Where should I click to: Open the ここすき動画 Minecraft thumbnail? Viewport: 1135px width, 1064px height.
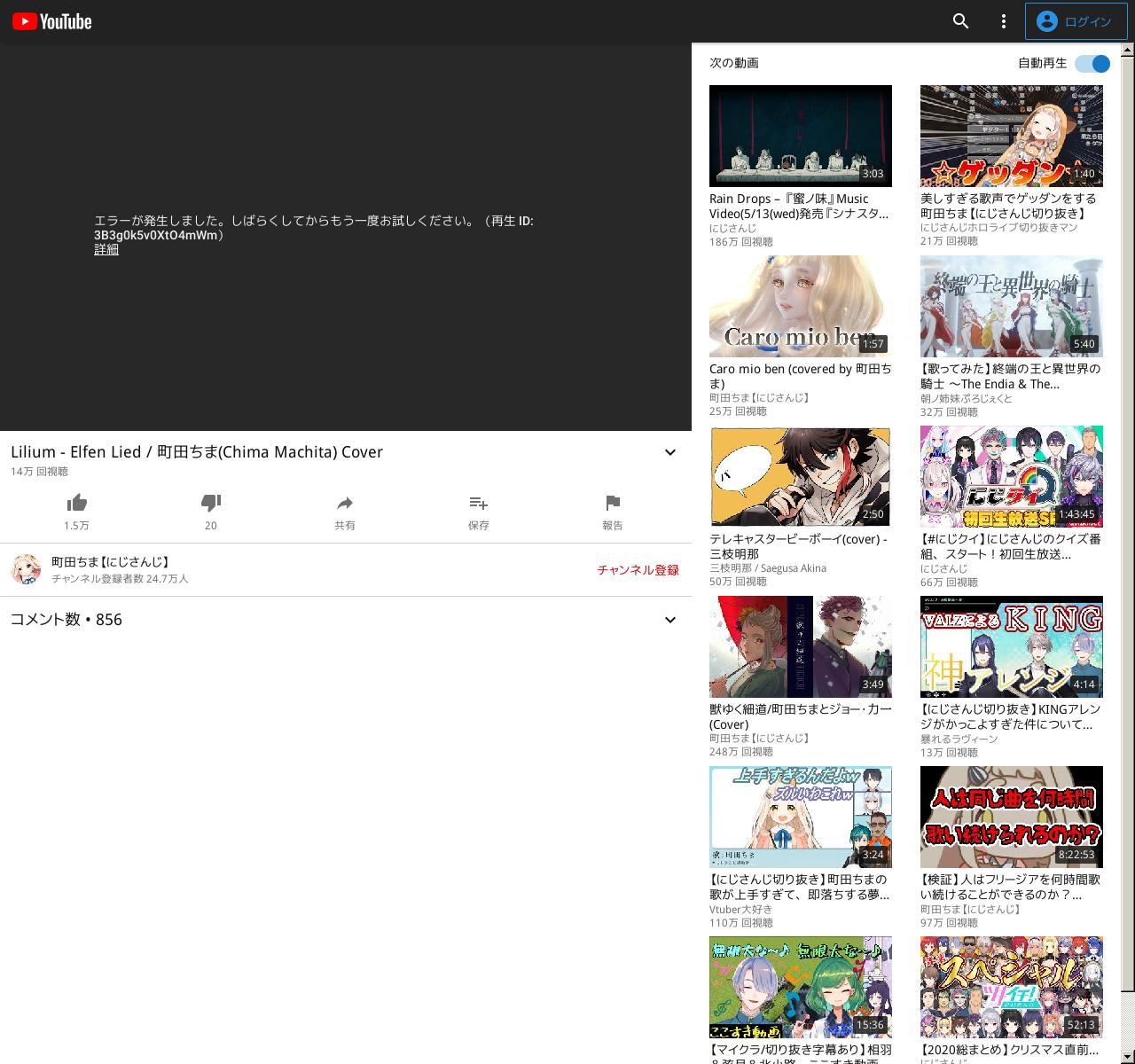[x=801, y=987]
